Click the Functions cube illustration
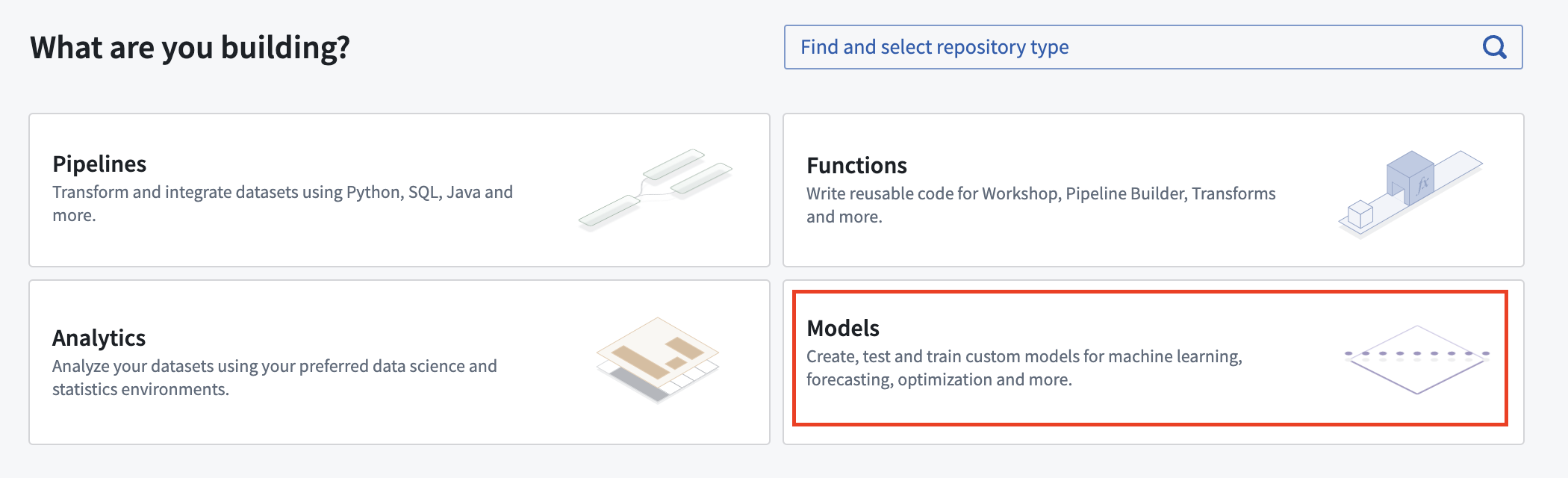Image resolution: width=1568 pixels, height=478 pixels. tap(1410, 193)
